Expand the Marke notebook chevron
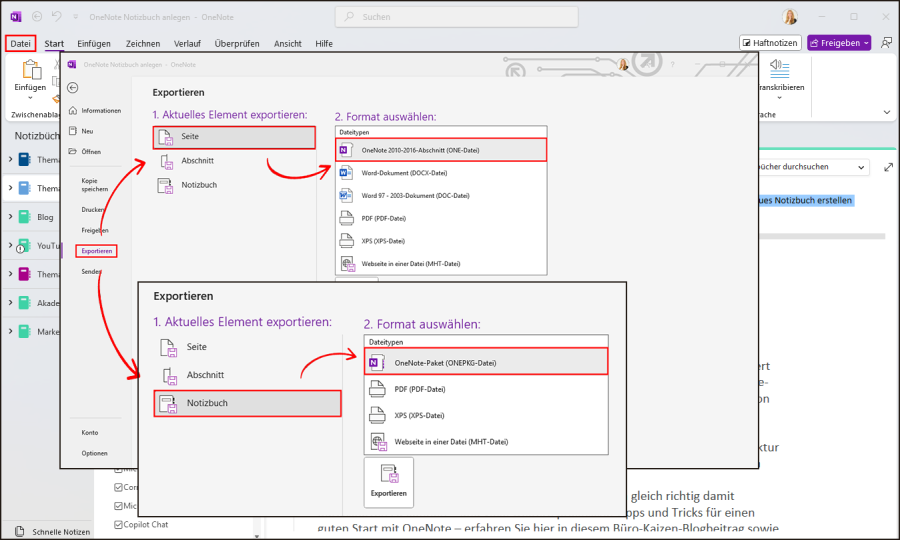Screen dimensions: 900x540 coord(10,332)
